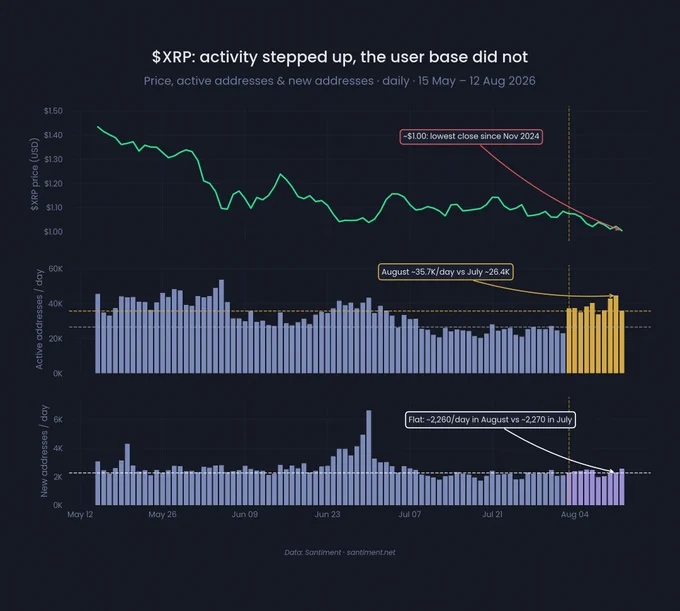Click the Jul 07 x-axis date label

click(x=409, y=515)
